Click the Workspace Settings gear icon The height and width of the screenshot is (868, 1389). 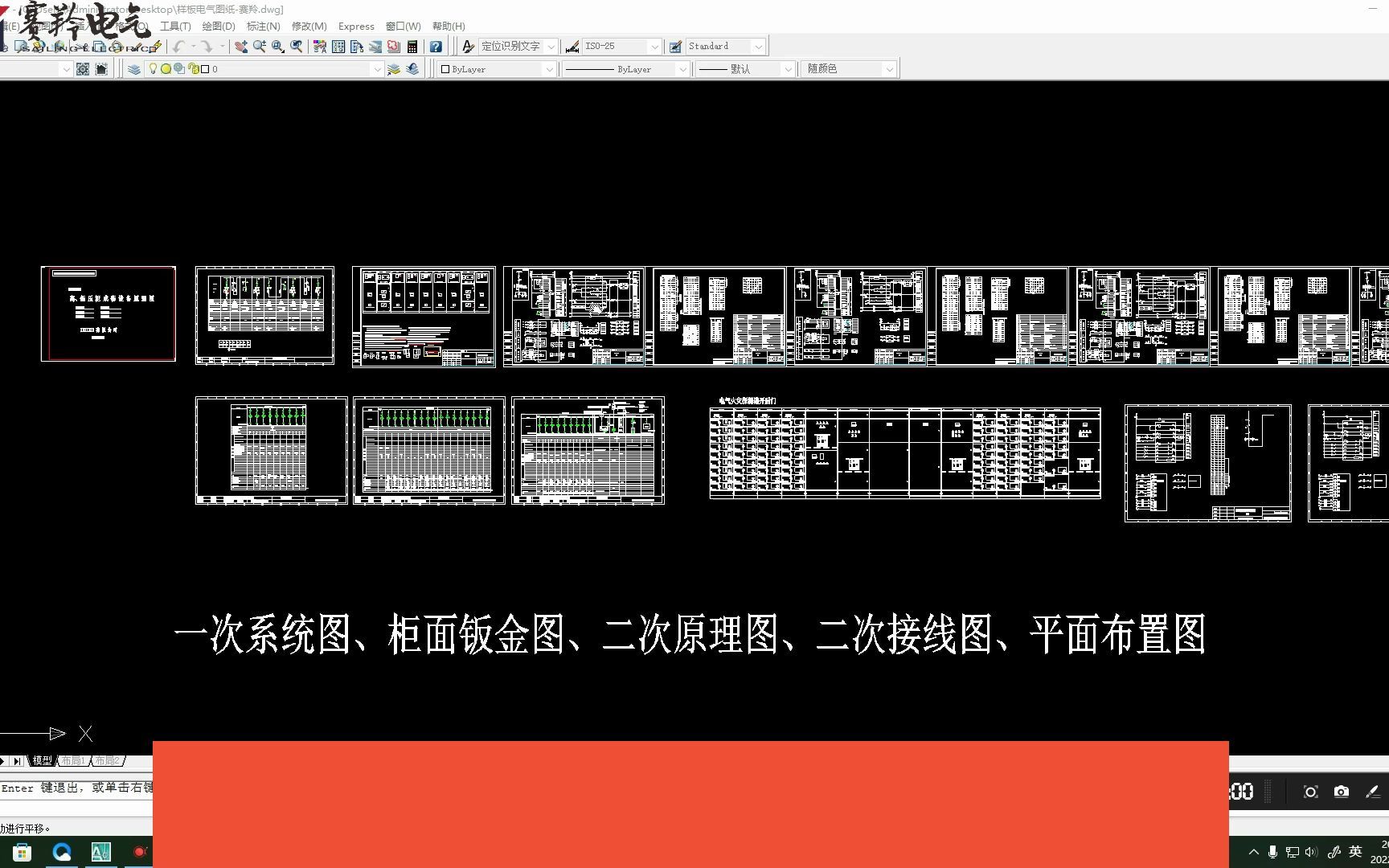tap(83, 69)
